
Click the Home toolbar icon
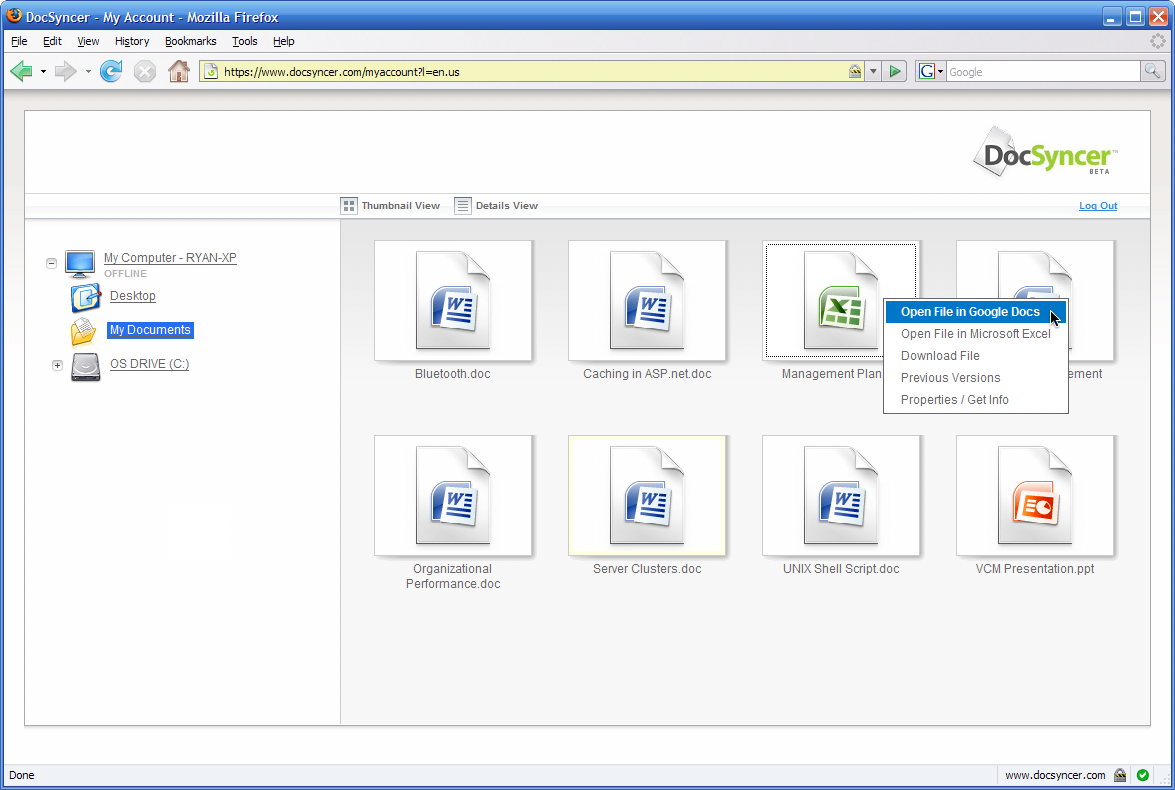pos(178,71)
